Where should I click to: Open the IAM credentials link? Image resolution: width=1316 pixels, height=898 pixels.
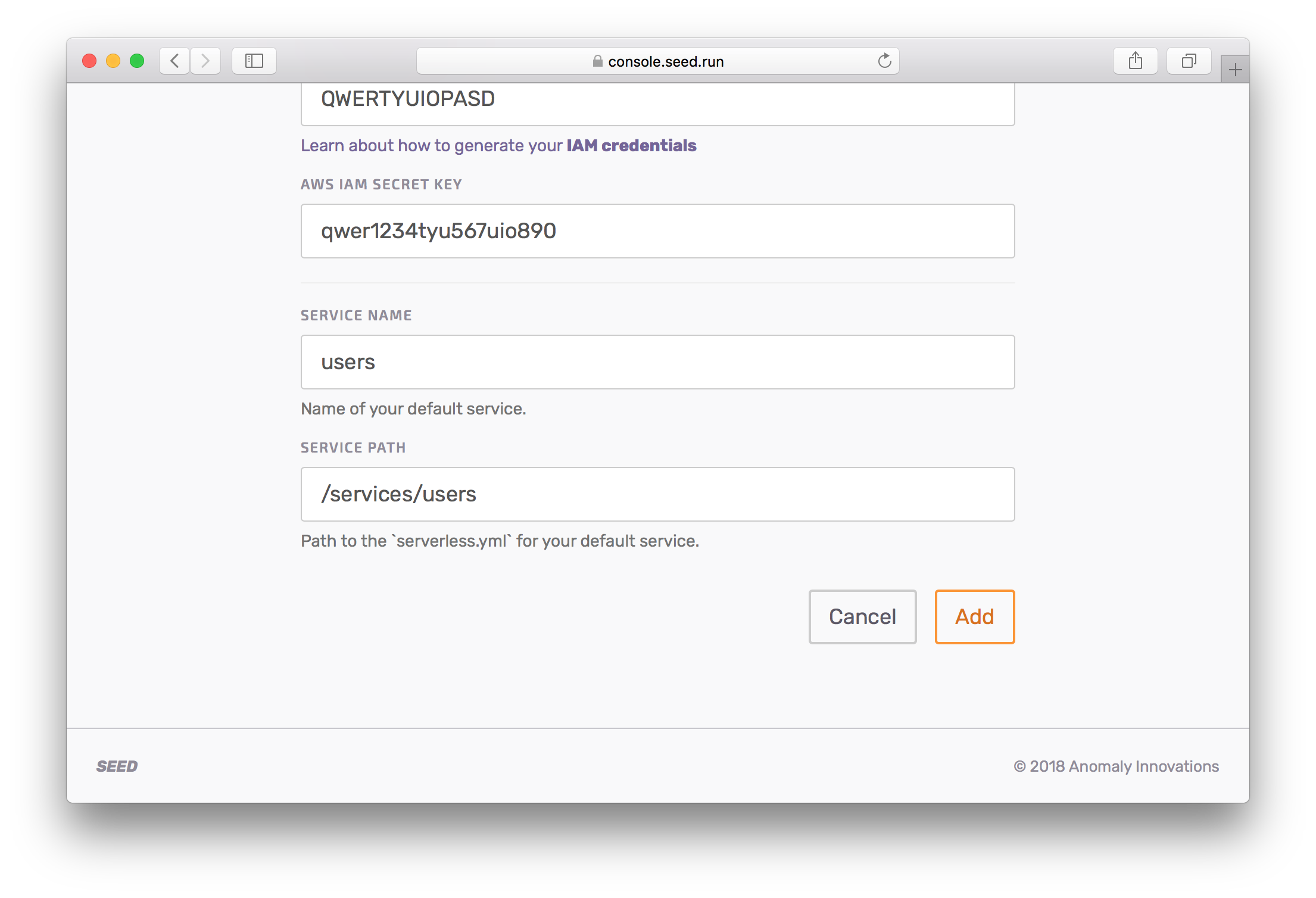pyautogui.click(x=631, y=146)
